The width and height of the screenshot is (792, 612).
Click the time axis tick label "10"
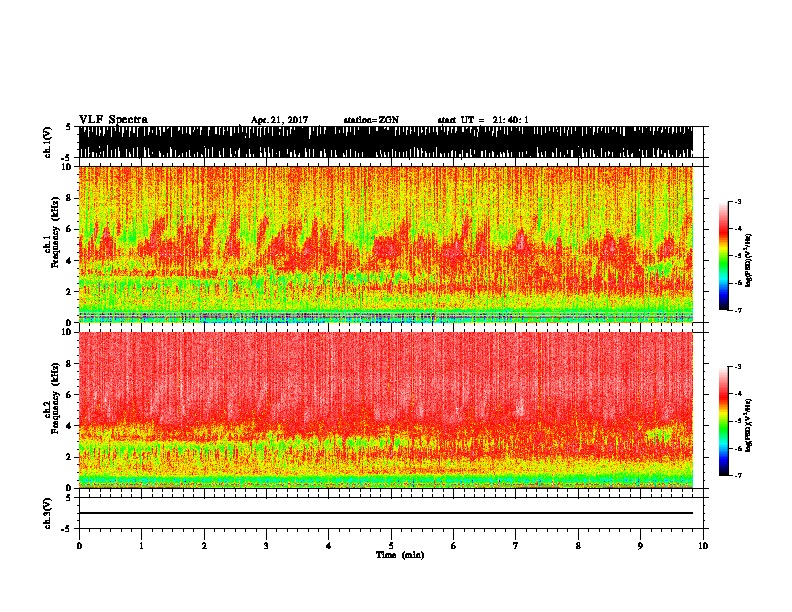click(703, 545)
